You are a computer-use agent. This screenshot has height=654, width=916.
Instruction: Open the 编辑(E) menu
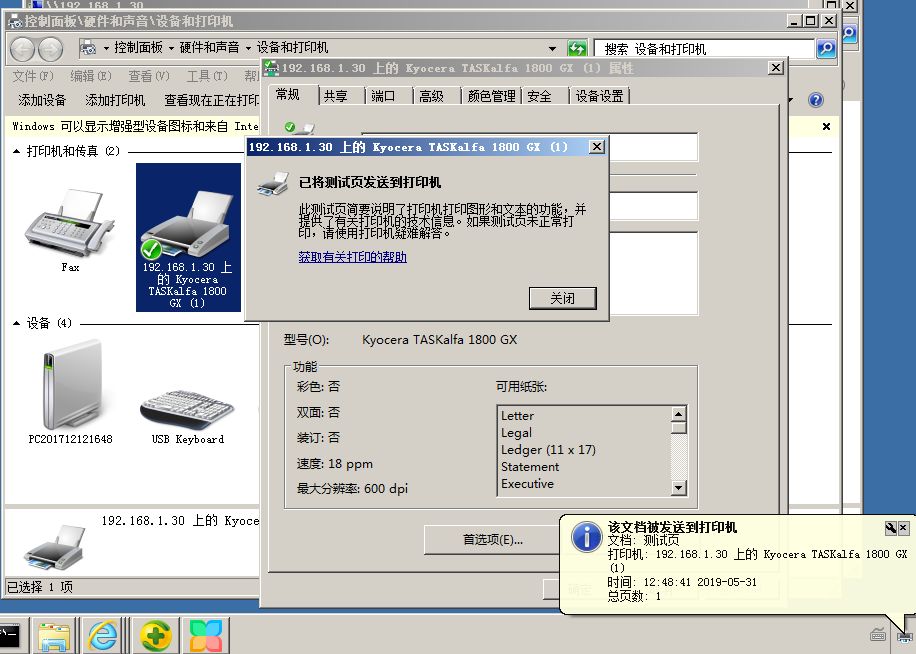pos(91,76)
